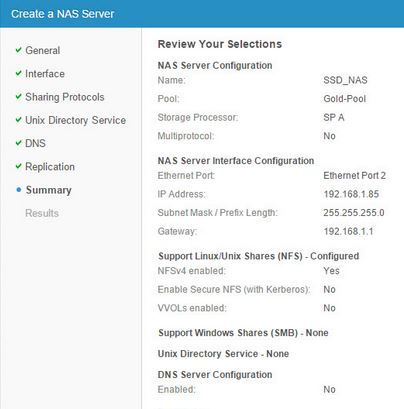
Task: Open the DNS step in the sidebar
Action: click(x=35, y=143)
